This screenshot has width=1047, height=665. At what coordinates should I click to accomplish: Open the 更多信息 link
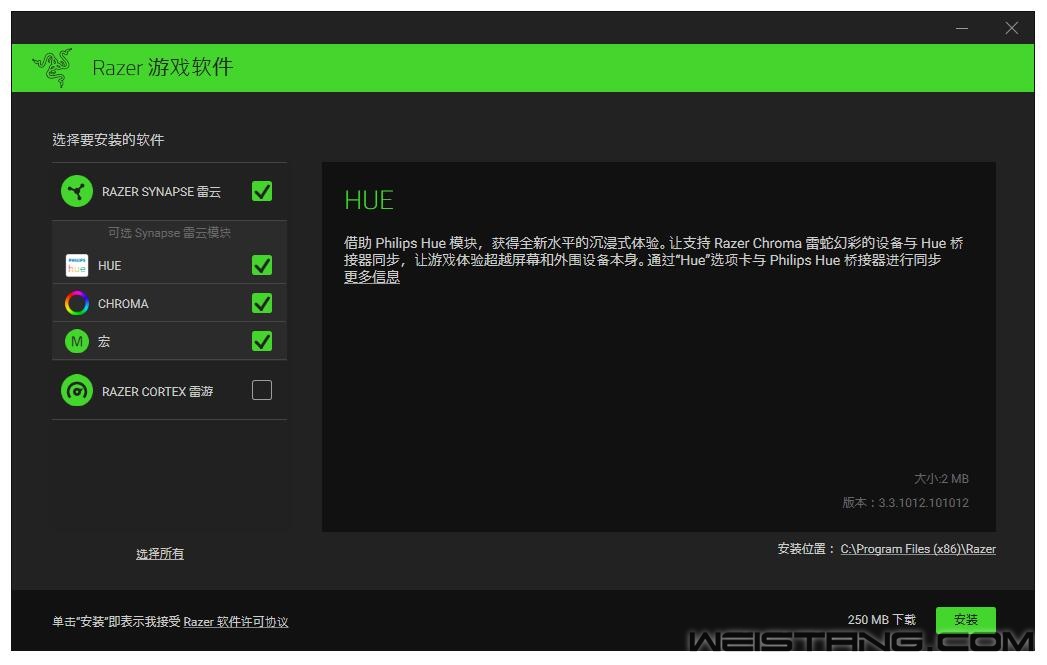pos(371,277)
